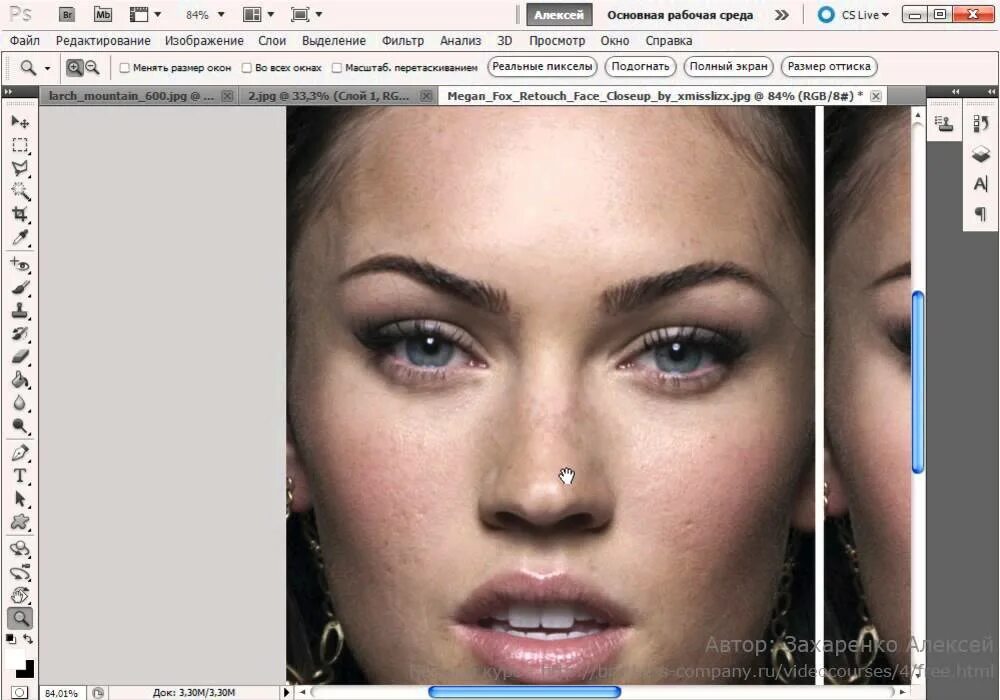Screen dimensions: 1000x700
Task: Select the 'Алексей' workspace button
Action: pos(559,15)
